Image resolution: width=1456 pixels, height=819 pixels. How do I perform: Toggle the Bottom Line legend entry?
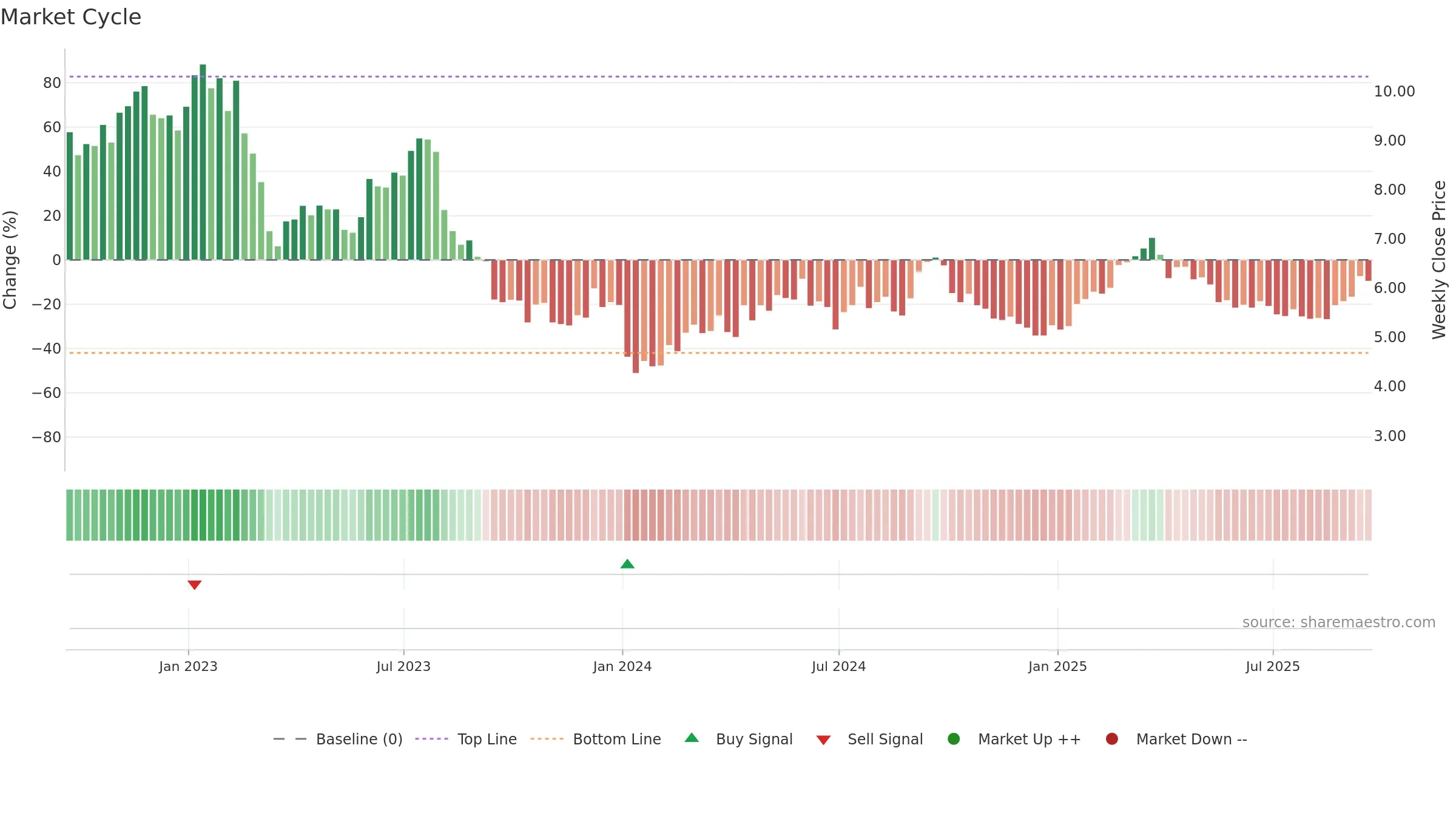(596, 739)
